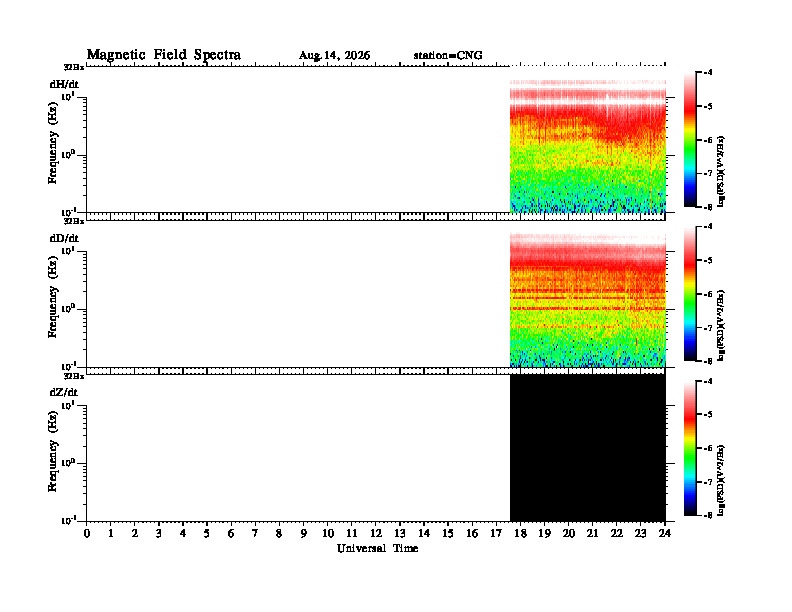Click the "Frequency (Hz)" label of dH/dt panel
The width and height of the screenshot is (792, 612).
point(53,143)
